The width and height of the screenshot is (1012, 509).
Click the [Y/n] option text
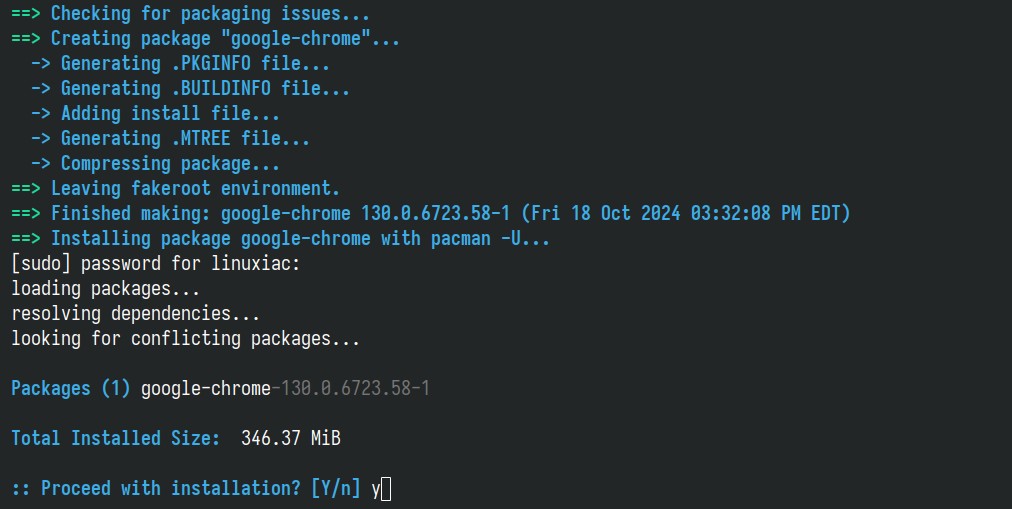click(335, 488)
